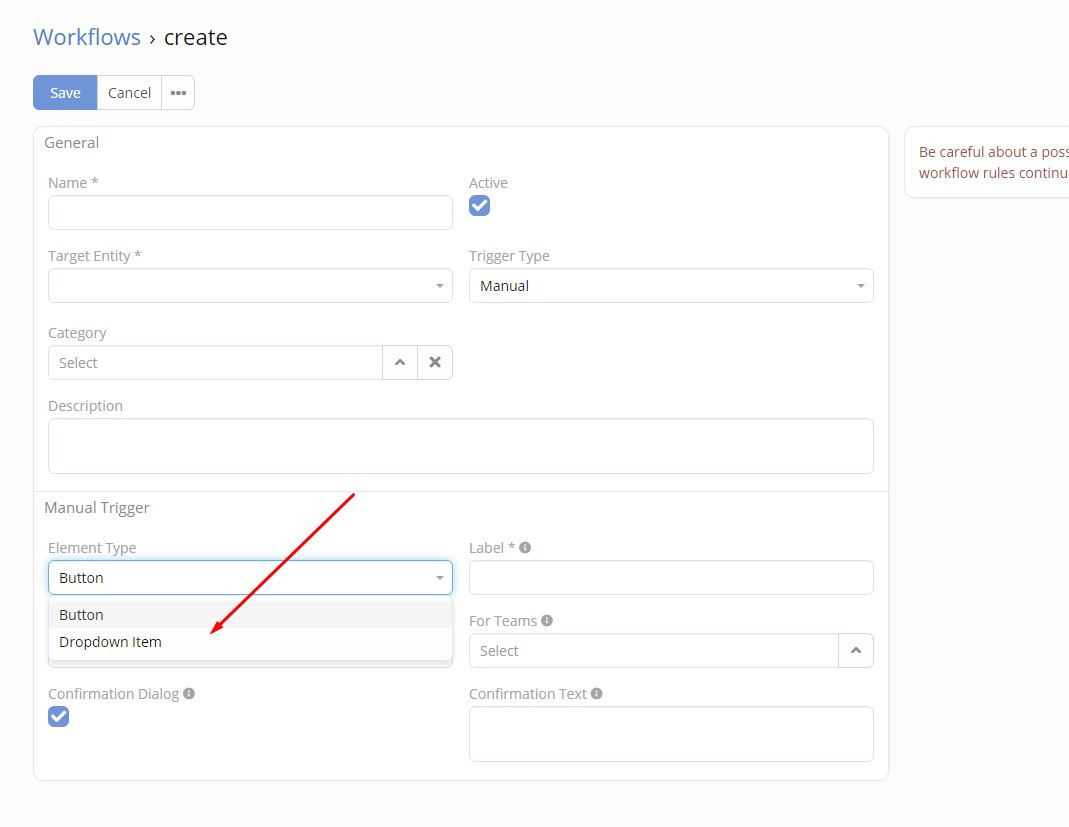This screenshot has height=827, width=1069.
Task: Click info icon beside Confirmation Text
Action: click(597, 694)
